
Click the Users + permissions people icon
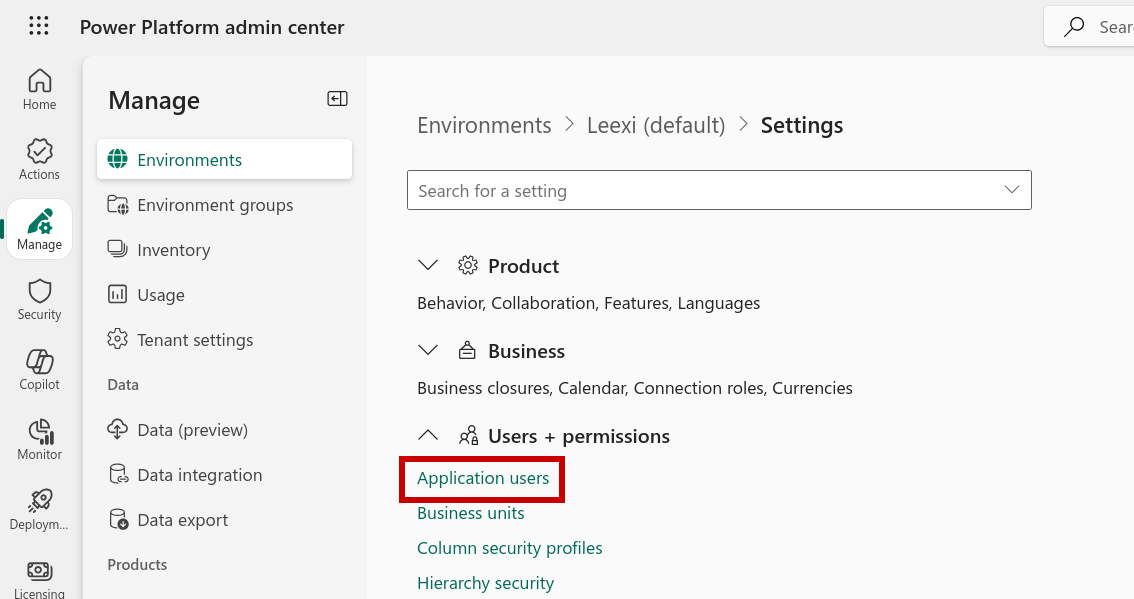[469, 436]
